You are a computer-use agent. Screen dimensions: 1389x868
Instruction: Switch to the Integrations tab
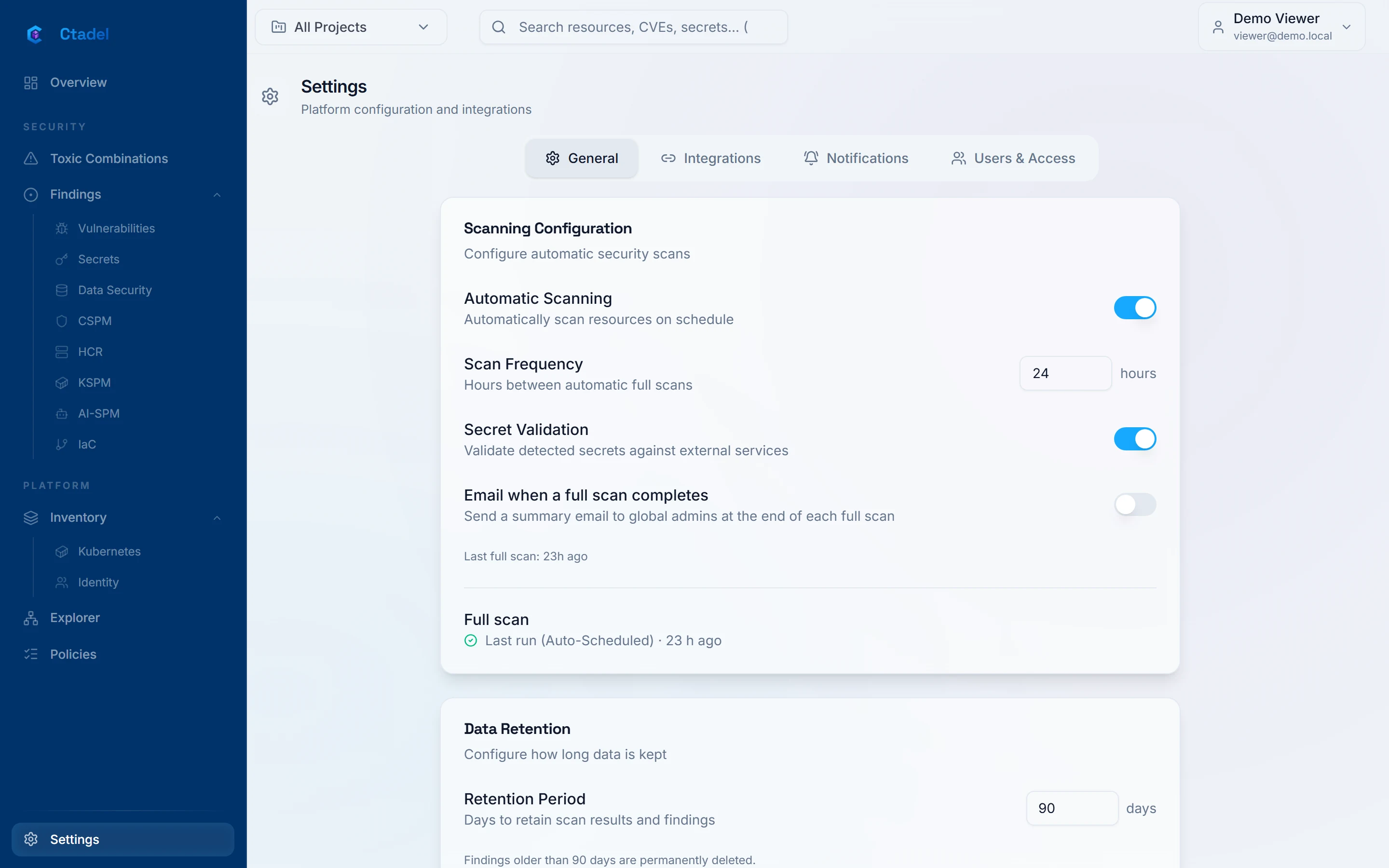710,159
